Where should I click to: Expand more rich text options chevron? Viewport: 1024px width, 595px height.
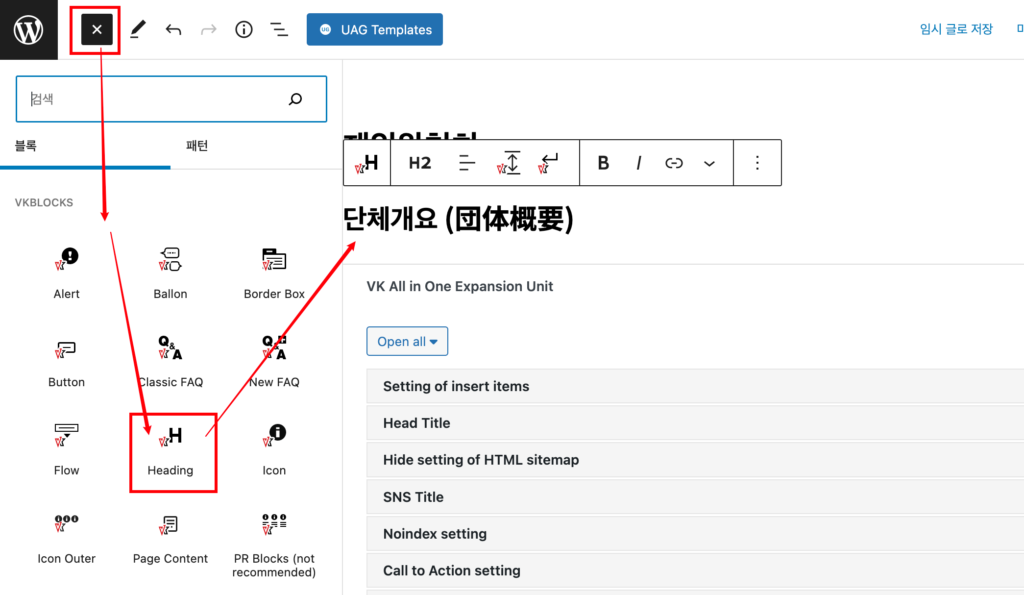[x=709, y=163]
